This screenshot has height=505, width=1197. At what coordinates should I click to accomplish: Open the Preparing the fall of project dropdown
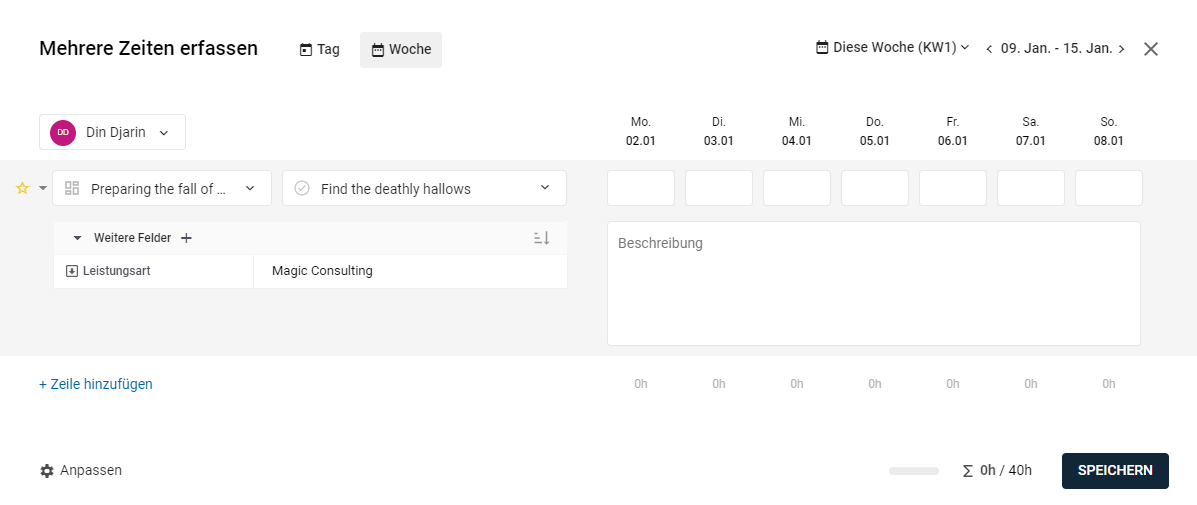click(162, 188)
